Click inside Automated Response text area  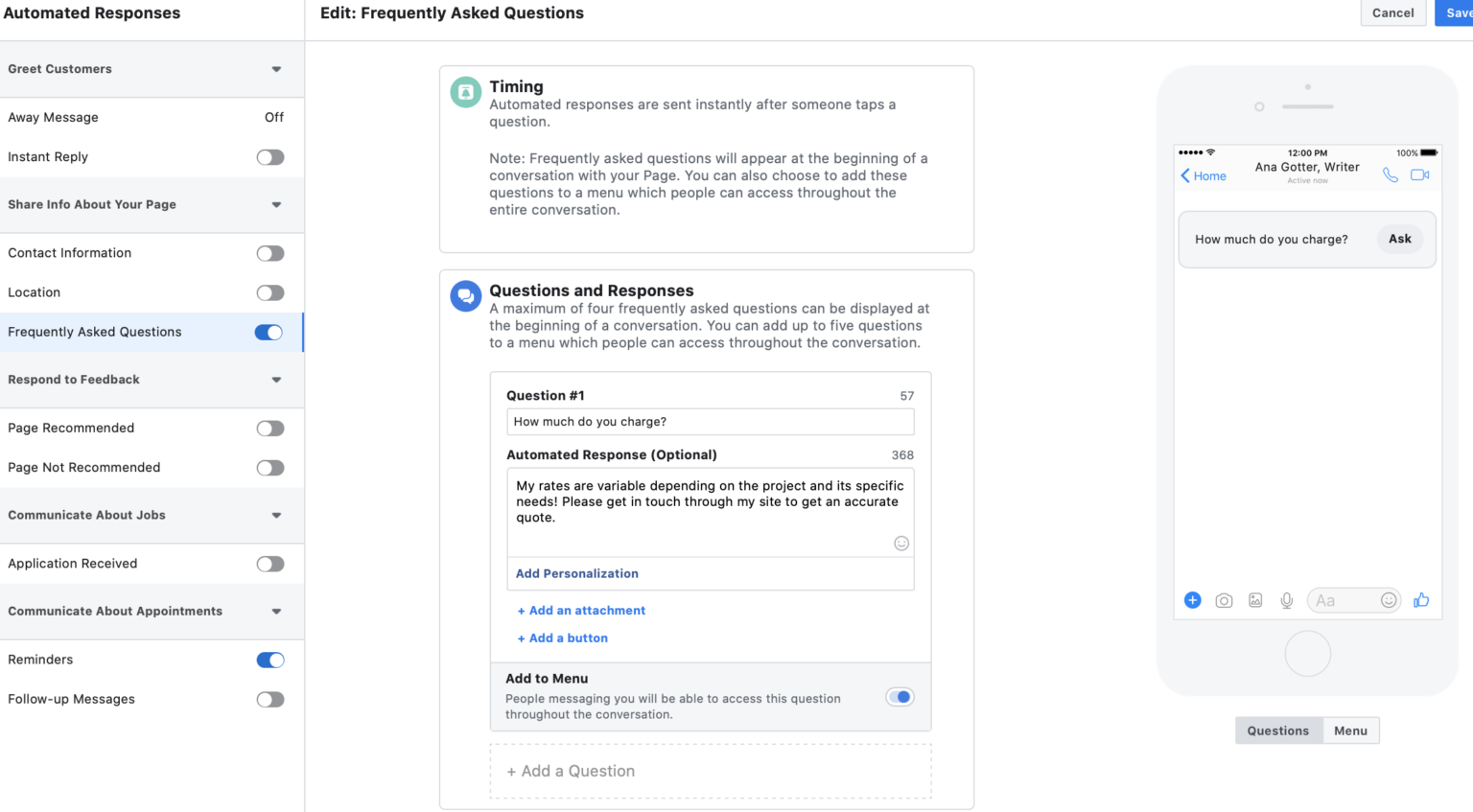pos(711,513)
